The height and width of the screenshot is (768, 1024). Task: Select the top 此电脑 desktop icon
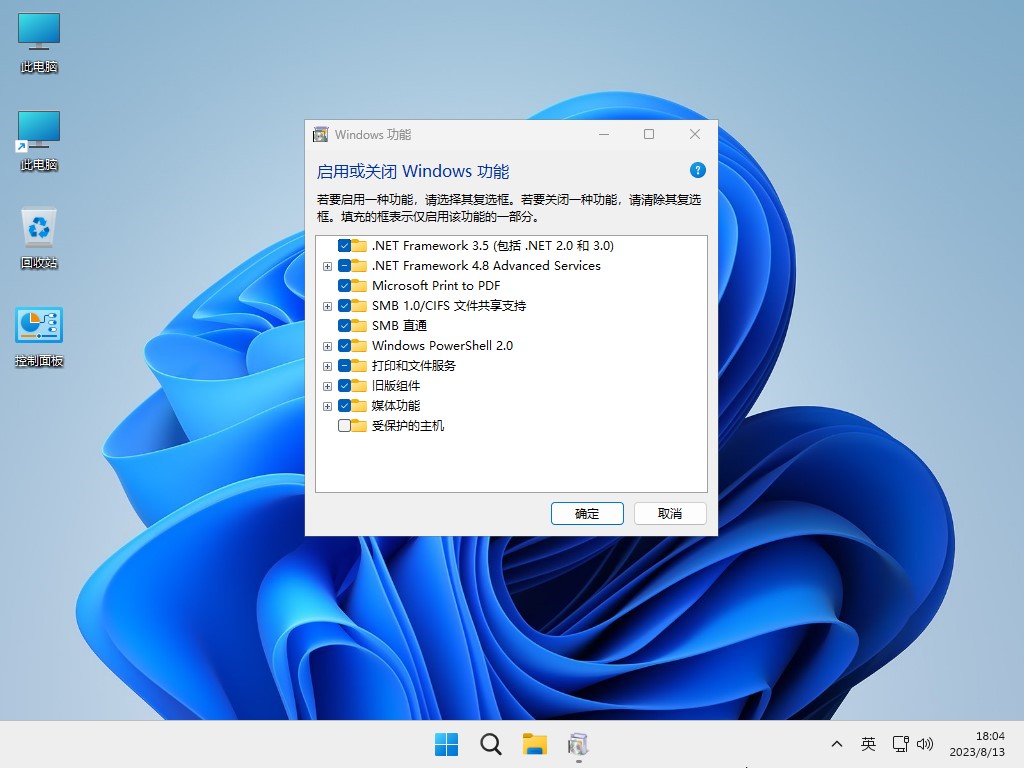pos(39,42)
